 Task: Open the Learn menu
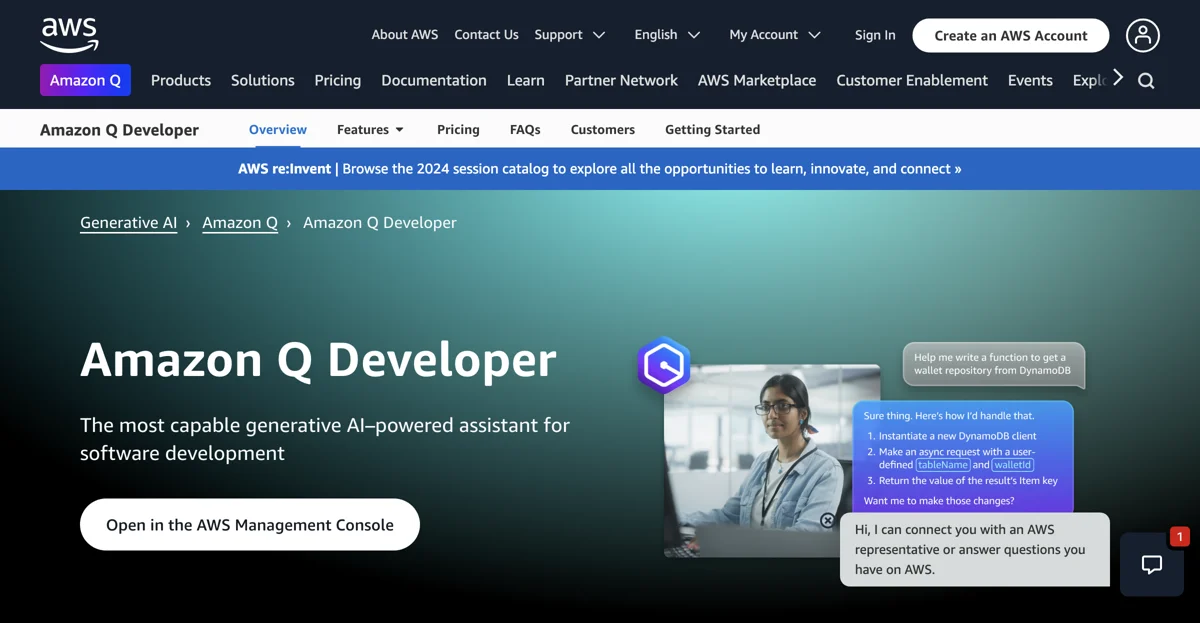(x=526, y=80)
